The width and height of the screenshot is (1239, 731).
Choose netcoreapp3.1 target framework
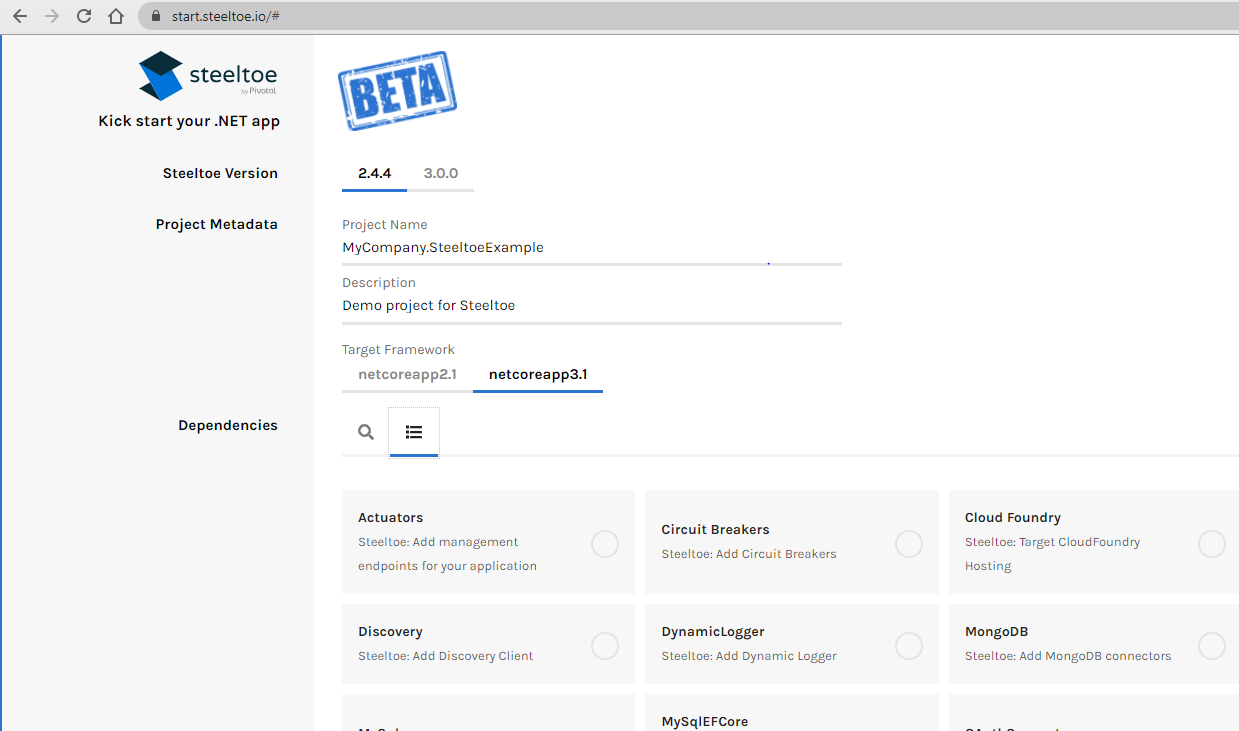[x=538, y=375]
